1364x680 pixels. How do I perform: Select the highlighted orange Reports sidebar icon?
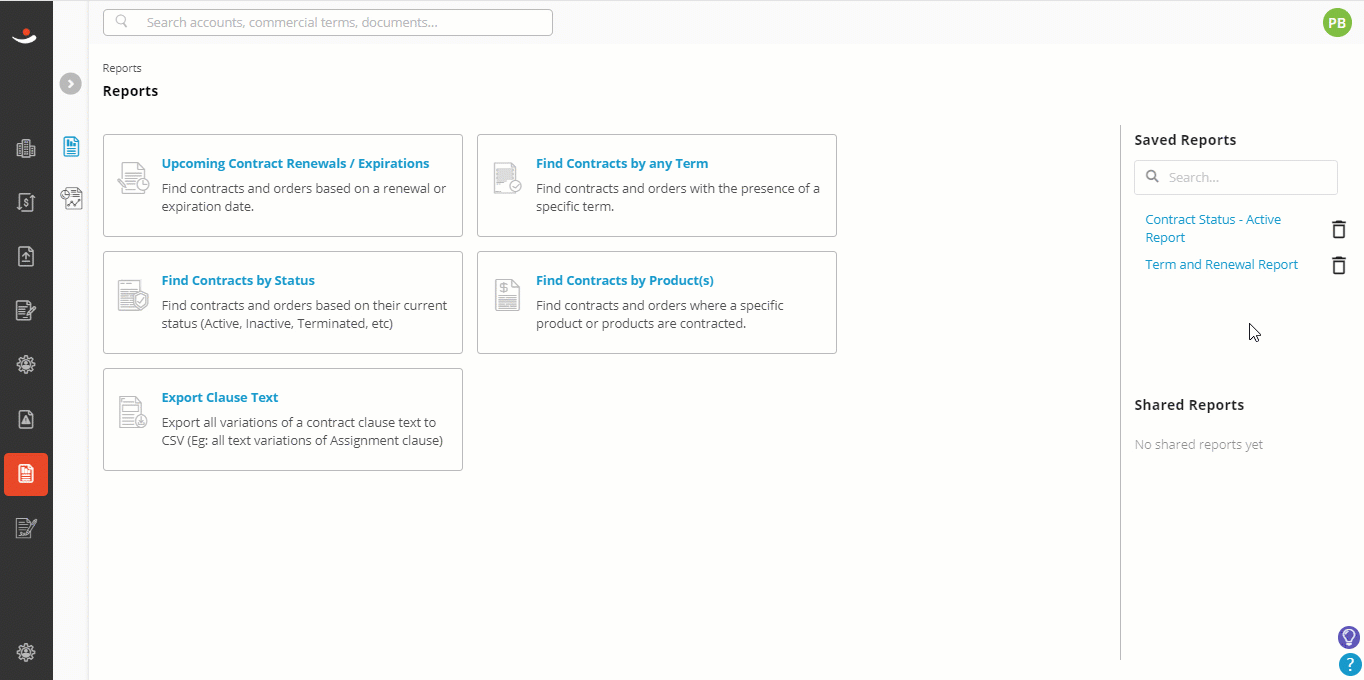[x=26, y=474]
